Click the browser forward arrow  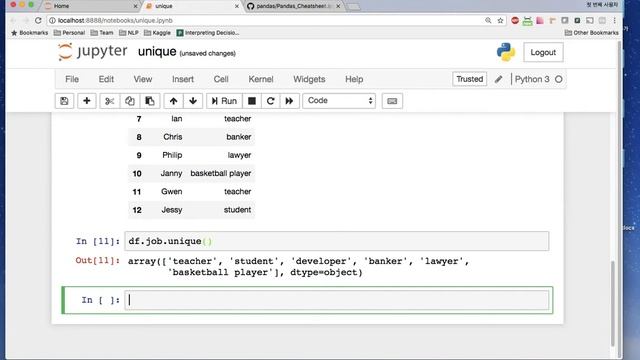(x=25, y=20)
